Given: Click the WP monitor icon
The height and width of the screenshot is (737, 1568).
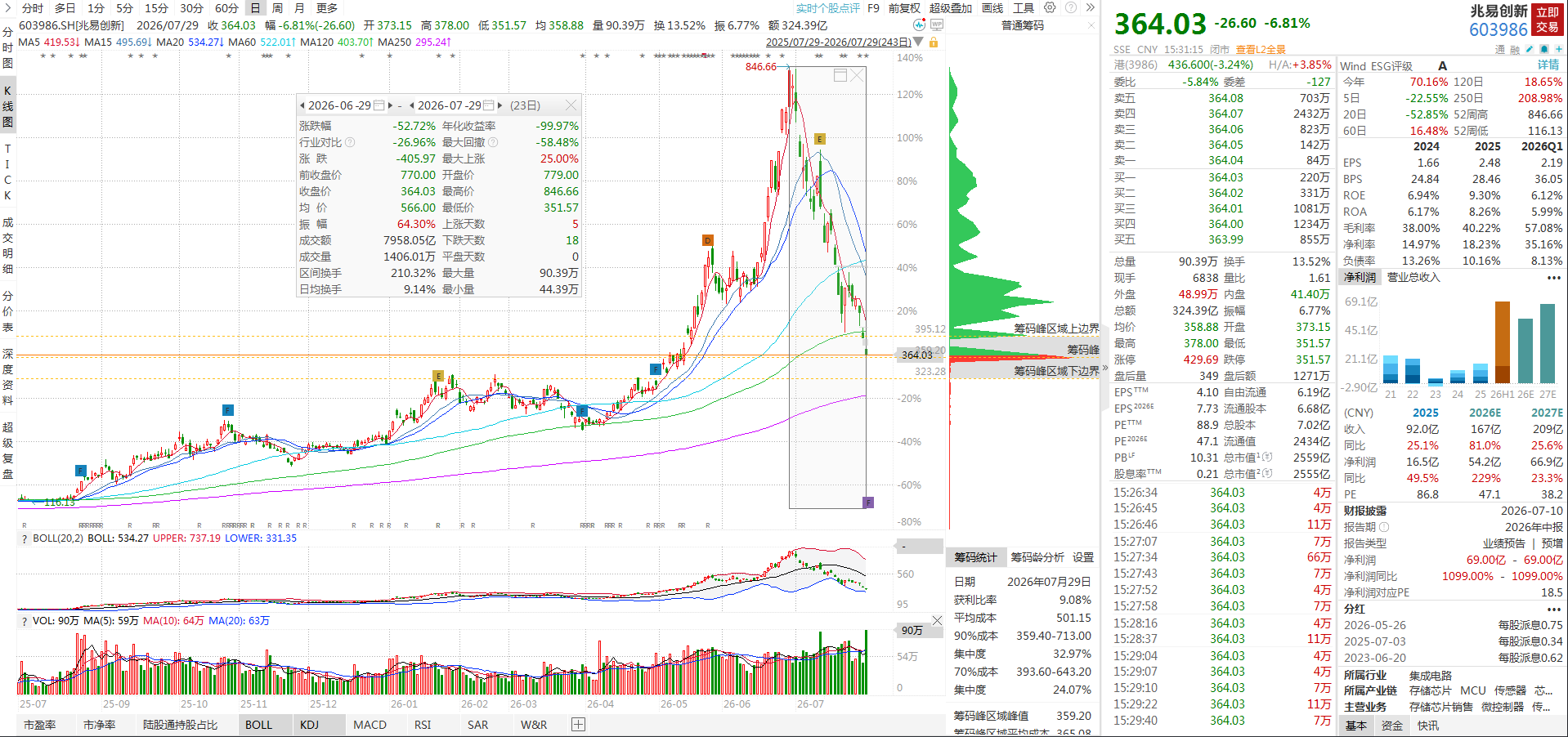Looking at the screenshot, I should click(937, 25).
